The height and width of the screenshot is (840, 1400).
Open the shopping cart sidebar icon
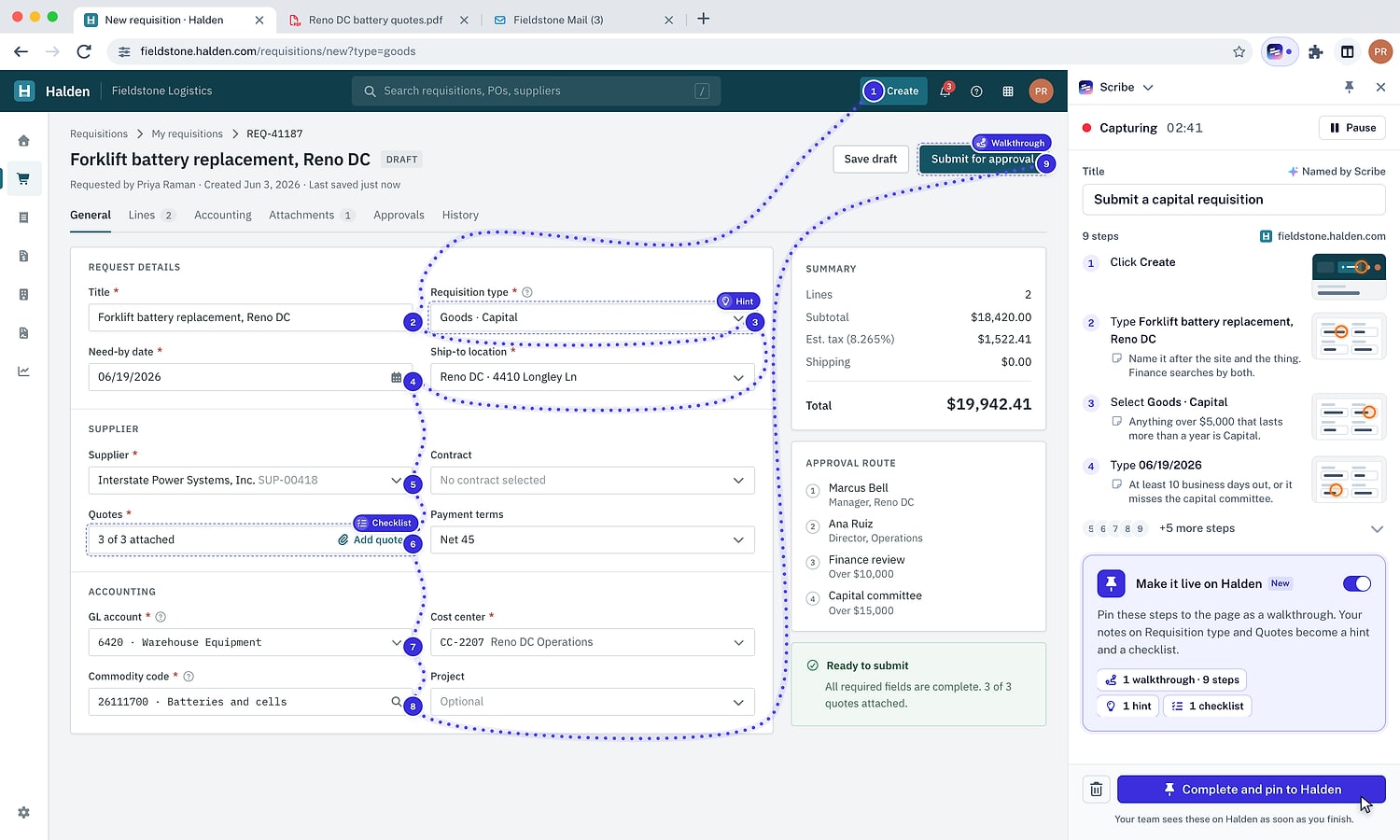pyautogui.click(x=23, y=179)
